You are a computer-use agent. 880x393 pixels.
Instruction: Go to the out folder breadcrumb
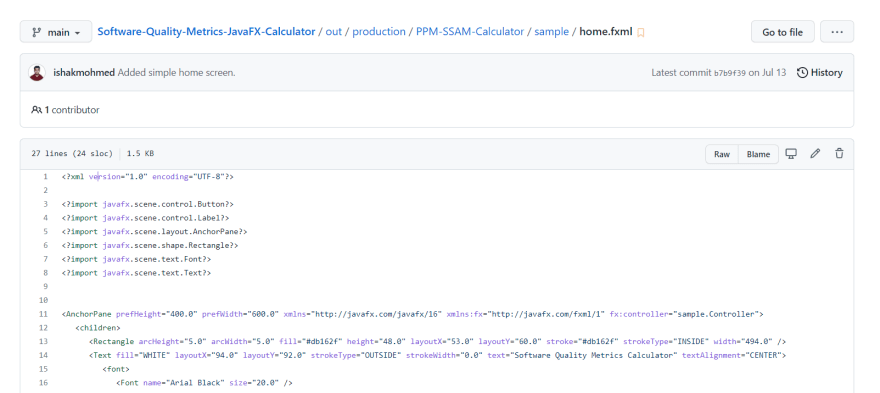coord(333,31)
